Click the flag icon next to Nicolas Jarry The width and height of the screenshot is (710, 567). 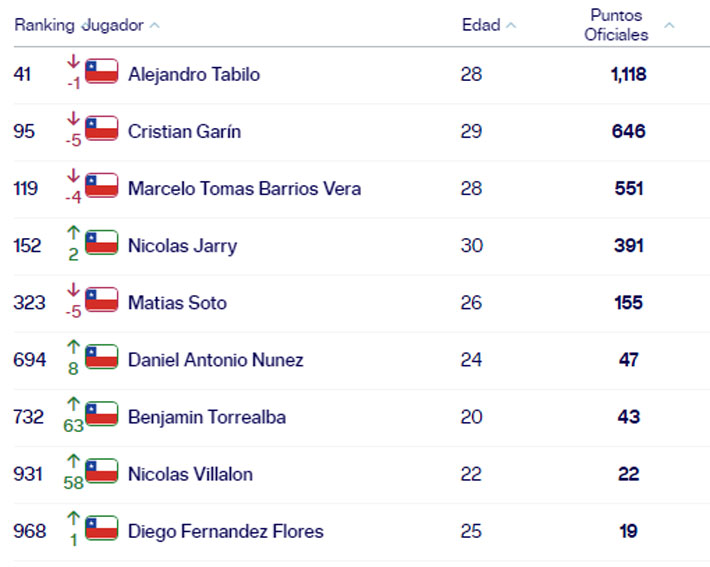pyautogui.click(x=101, y=243)
